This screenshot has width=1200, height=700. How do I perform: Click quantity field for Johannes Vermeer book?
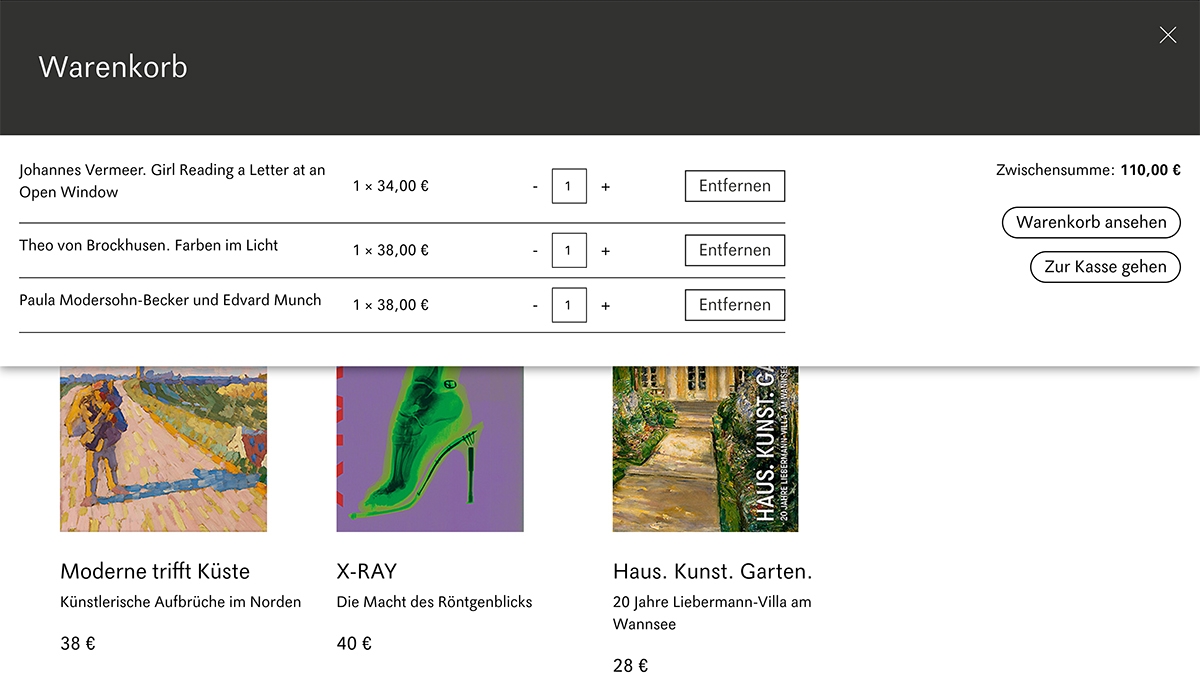[x=569, y=187]
